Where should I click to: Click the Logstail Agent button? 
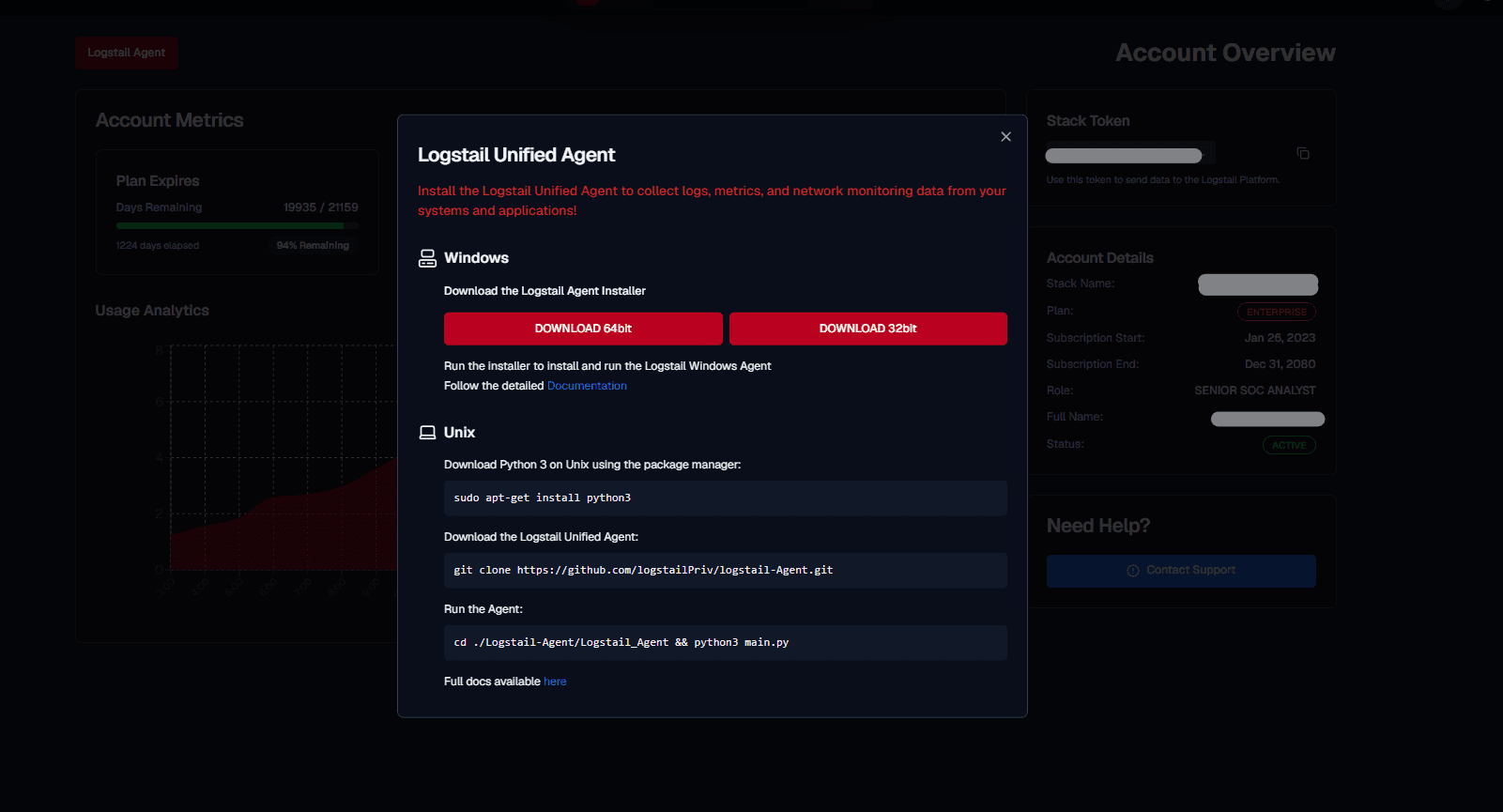point(127,53)
